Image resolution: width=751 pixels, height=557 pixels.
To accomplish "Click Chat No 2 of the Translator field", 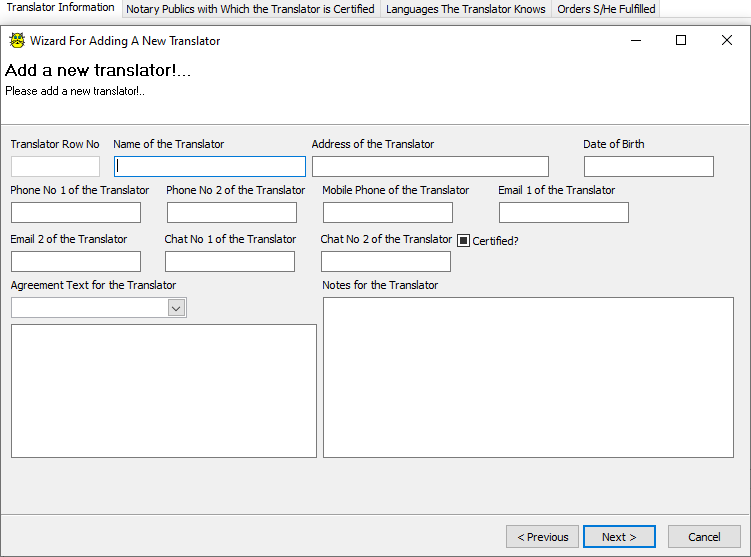I will tap(386, 261).
